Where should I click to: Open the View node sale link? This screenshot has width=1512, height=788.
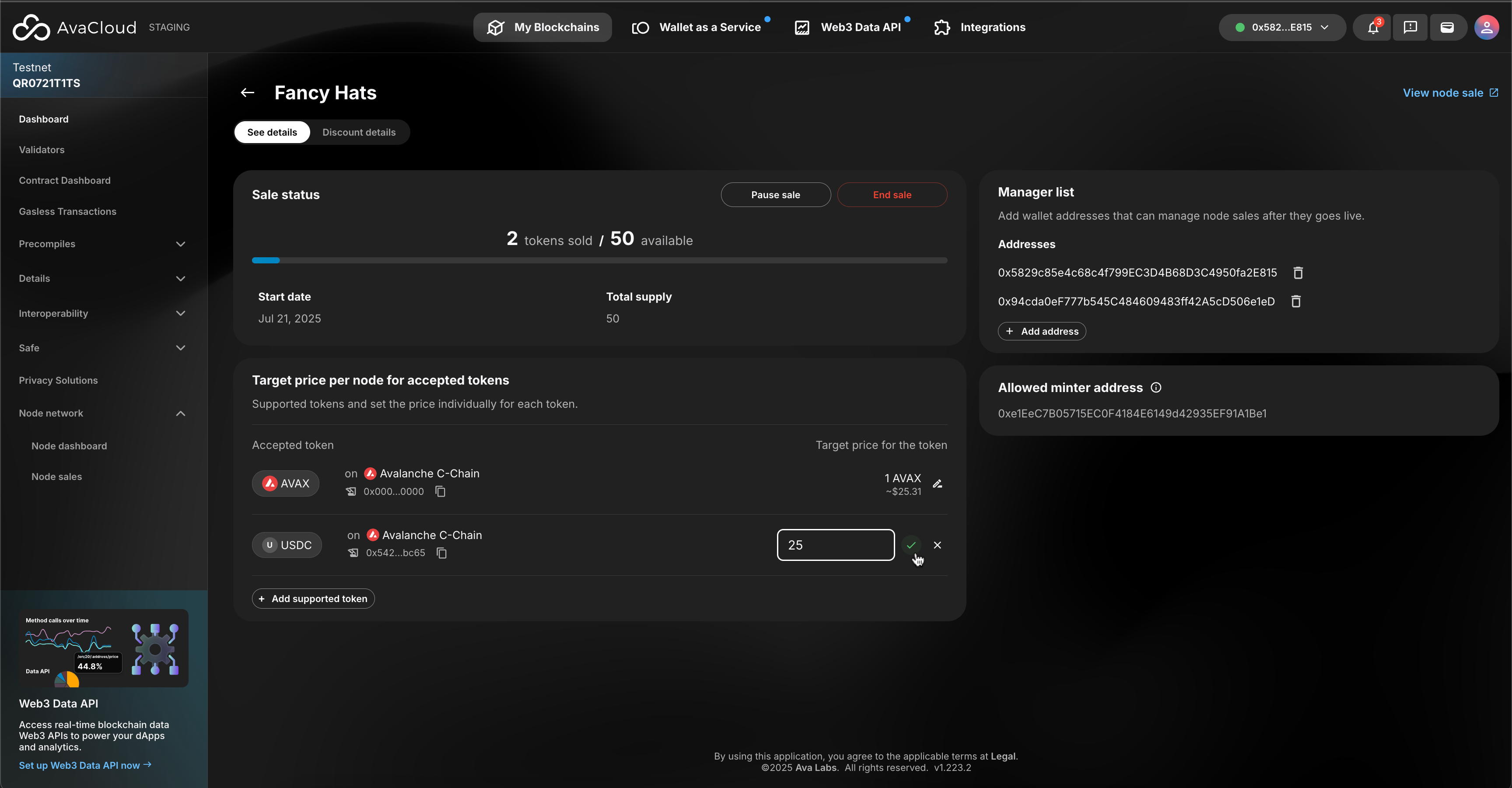click(x=1450, y=93)
